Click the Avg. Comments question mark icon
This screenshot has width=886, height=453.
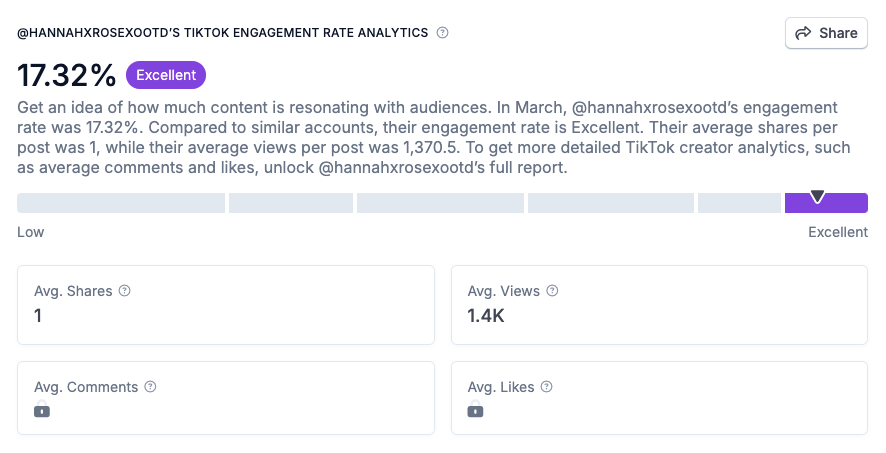pos(150,387)
